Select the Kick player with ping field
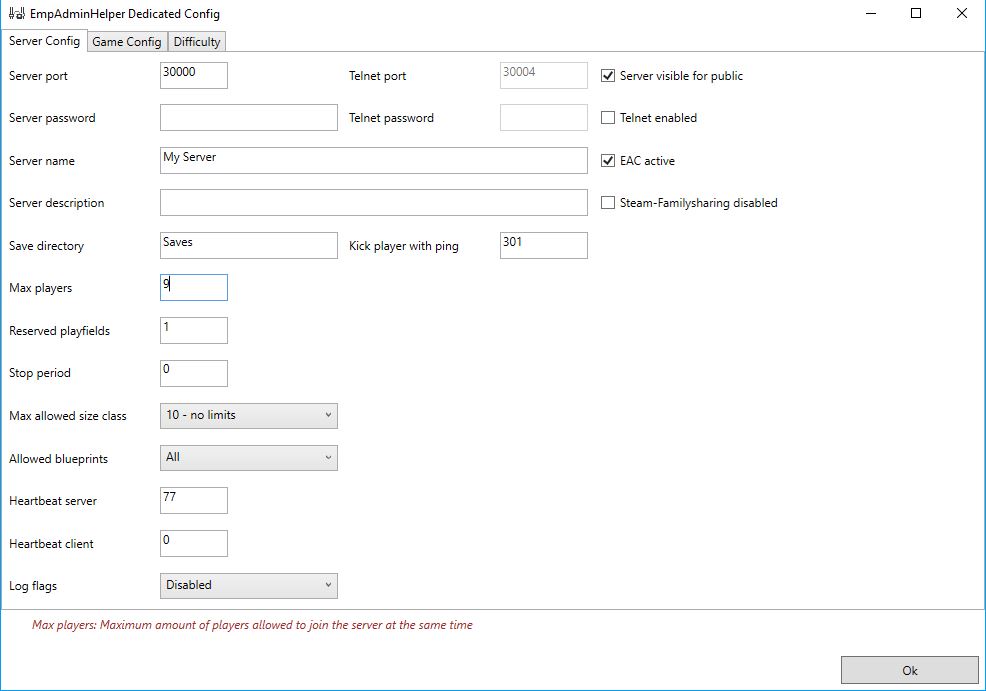The height and width of the screenshot is (691, 986). [543, 245]
